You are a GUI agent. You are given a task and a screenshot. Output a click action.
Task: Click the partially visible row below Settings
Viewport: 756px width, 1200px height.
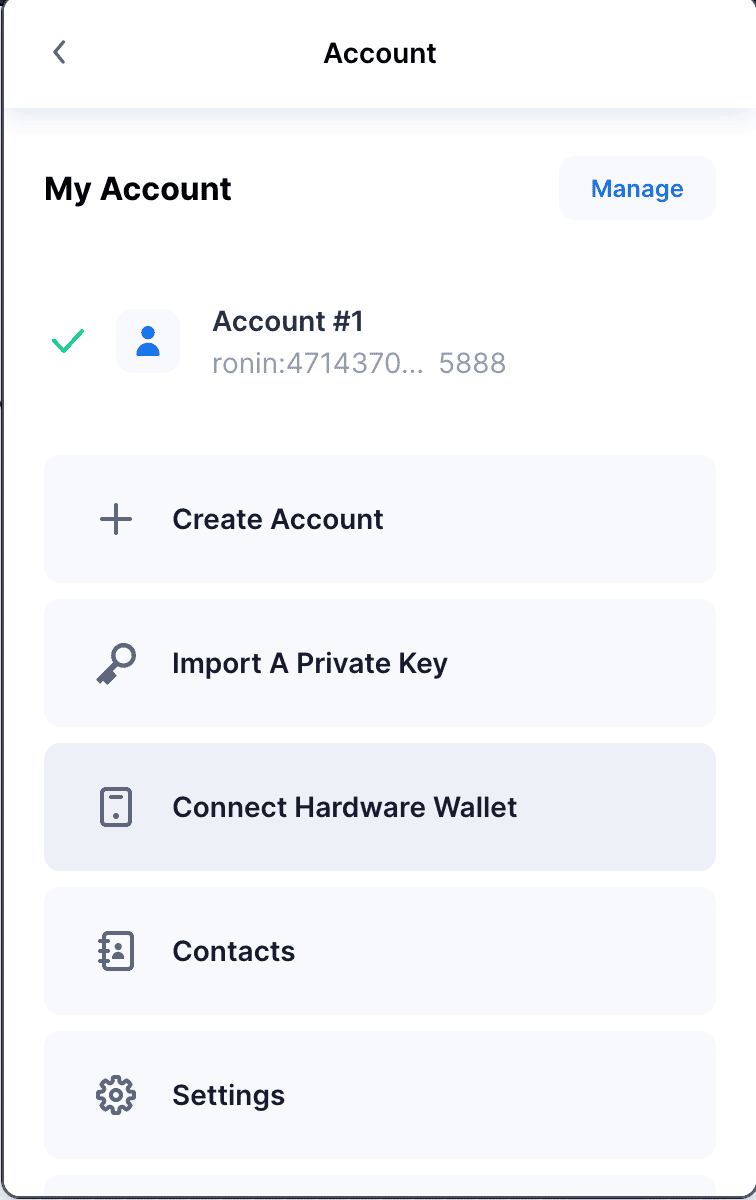coord(380,1186)
